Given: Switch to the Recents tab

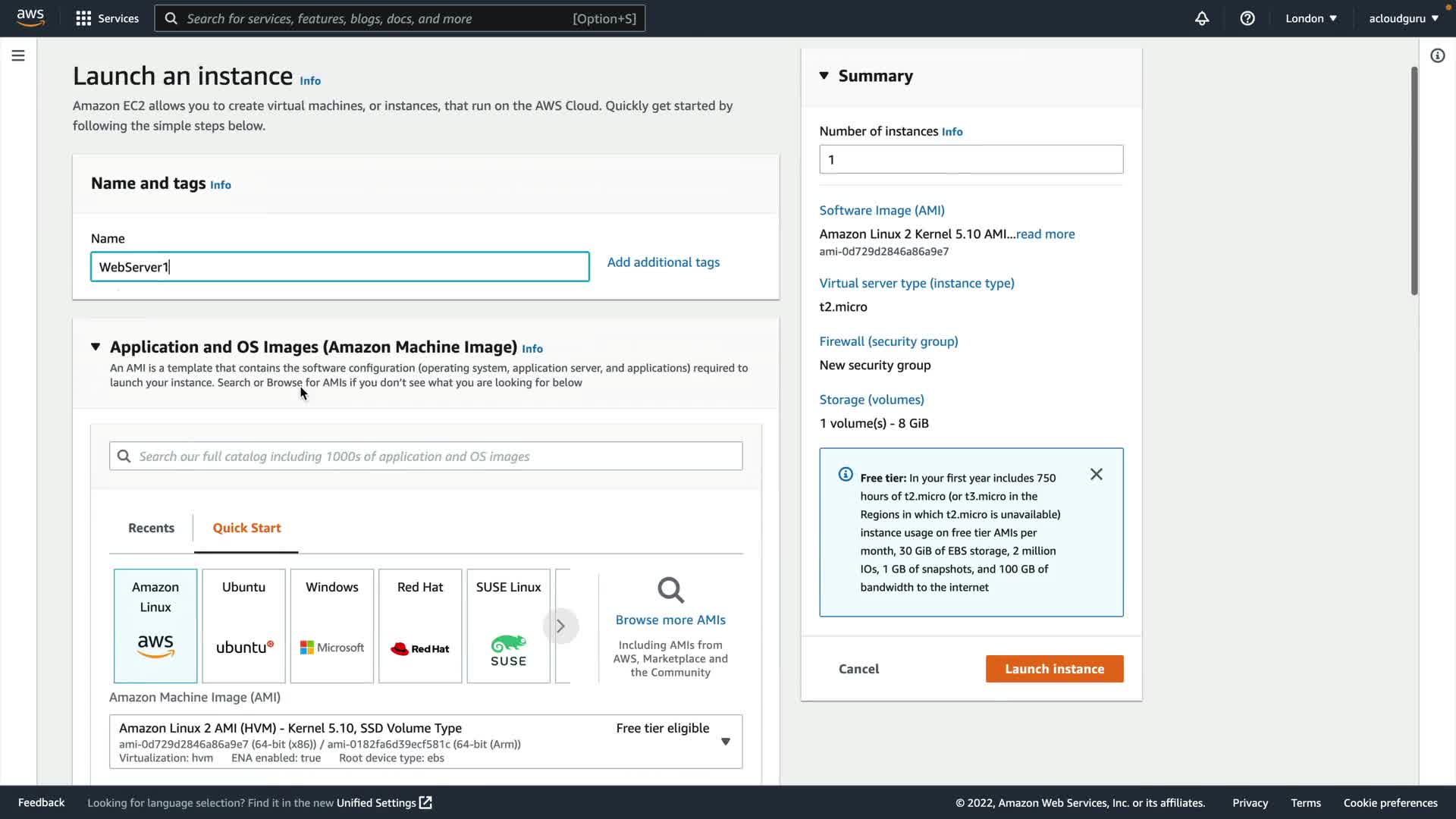Looking at the screenshot, I should tap(151, 528).
